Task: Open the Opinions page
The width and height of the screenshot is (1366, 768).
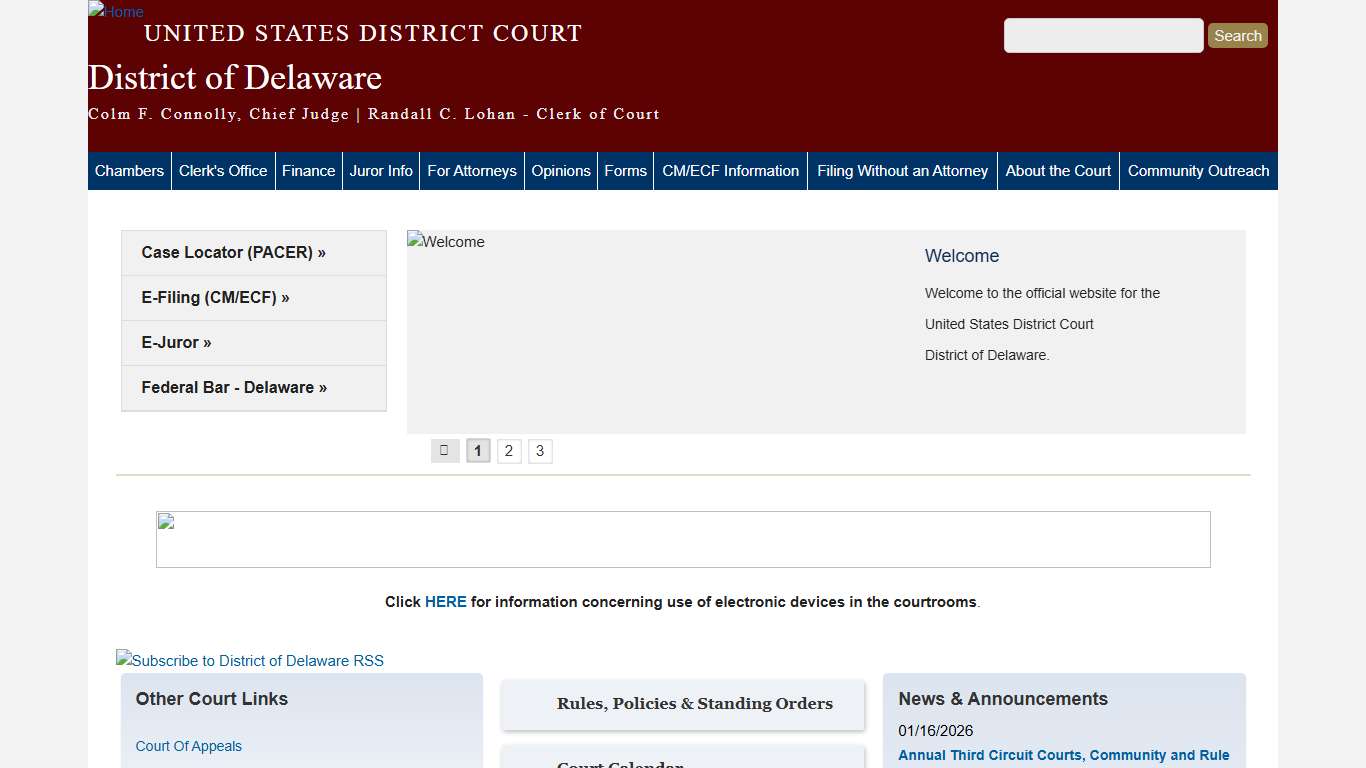Action: (x=561, y=170)
